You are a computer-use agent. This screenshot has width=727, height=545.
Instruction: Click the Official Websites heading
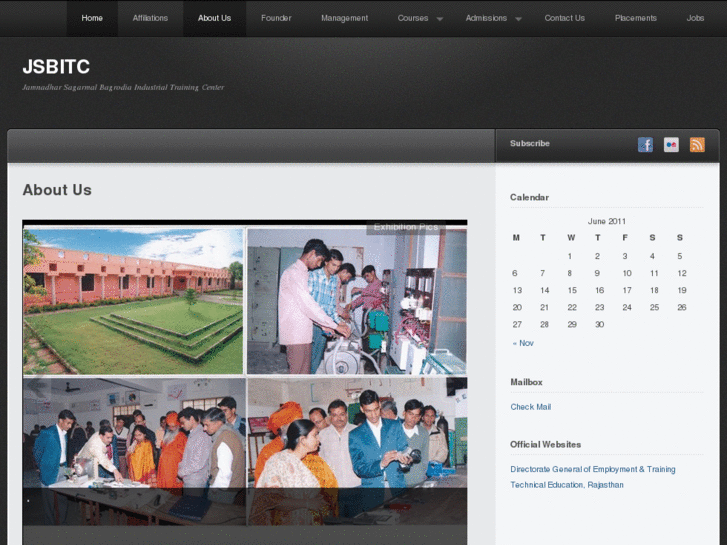545,444
